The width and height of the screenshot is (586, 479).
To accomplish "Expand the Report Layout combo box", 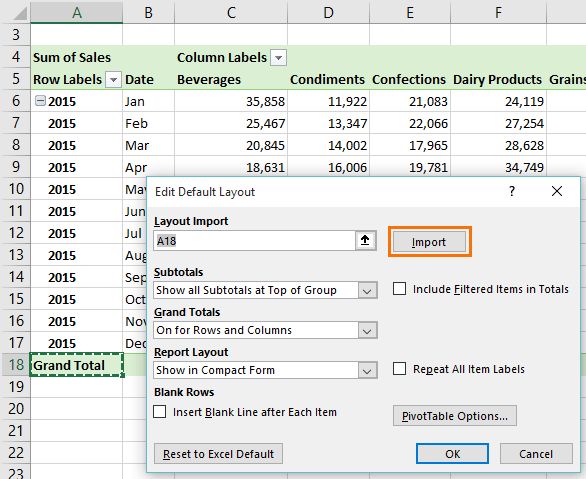I will click(x=367, y=370).
